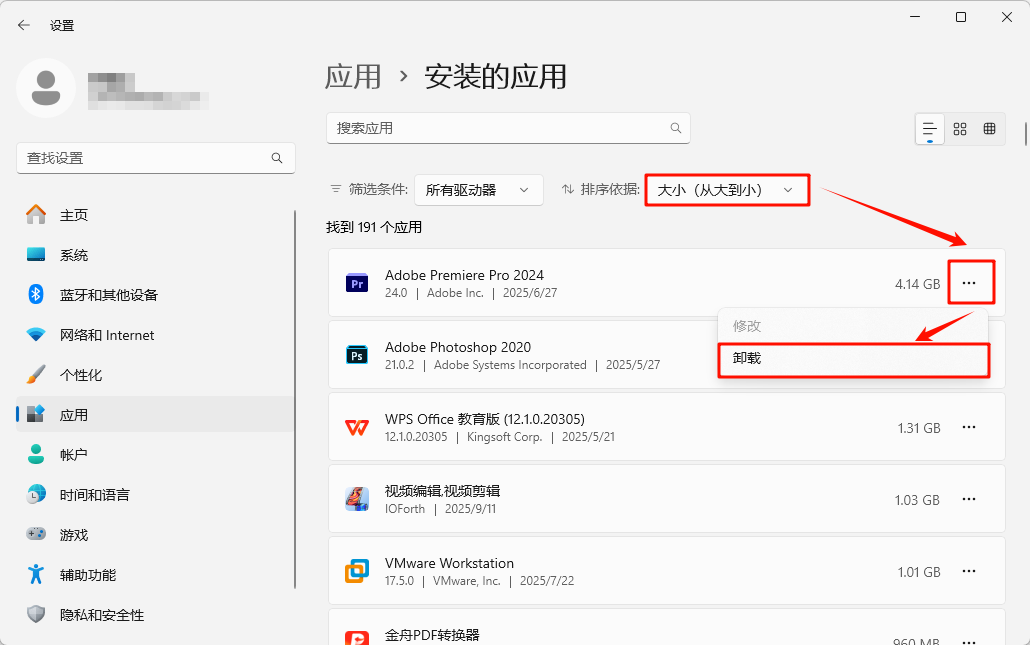The image size is (1030, 645).
Task: Click the Adobe Photoshop app icon
Action: click(x=357, y=355)
